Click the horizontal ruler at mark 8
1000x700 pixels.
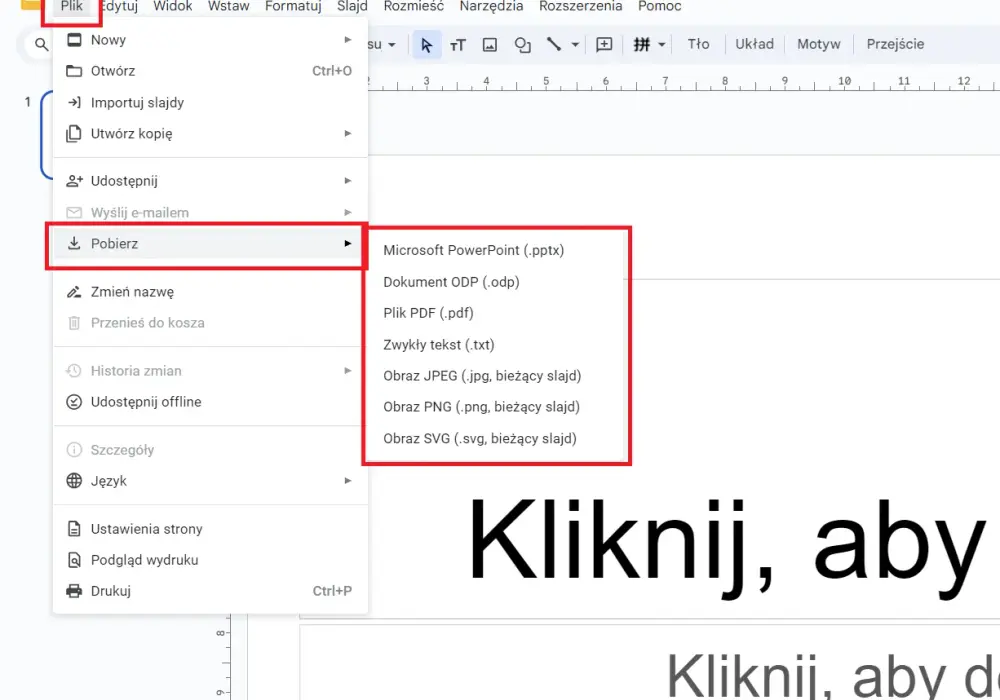[724, 82]
